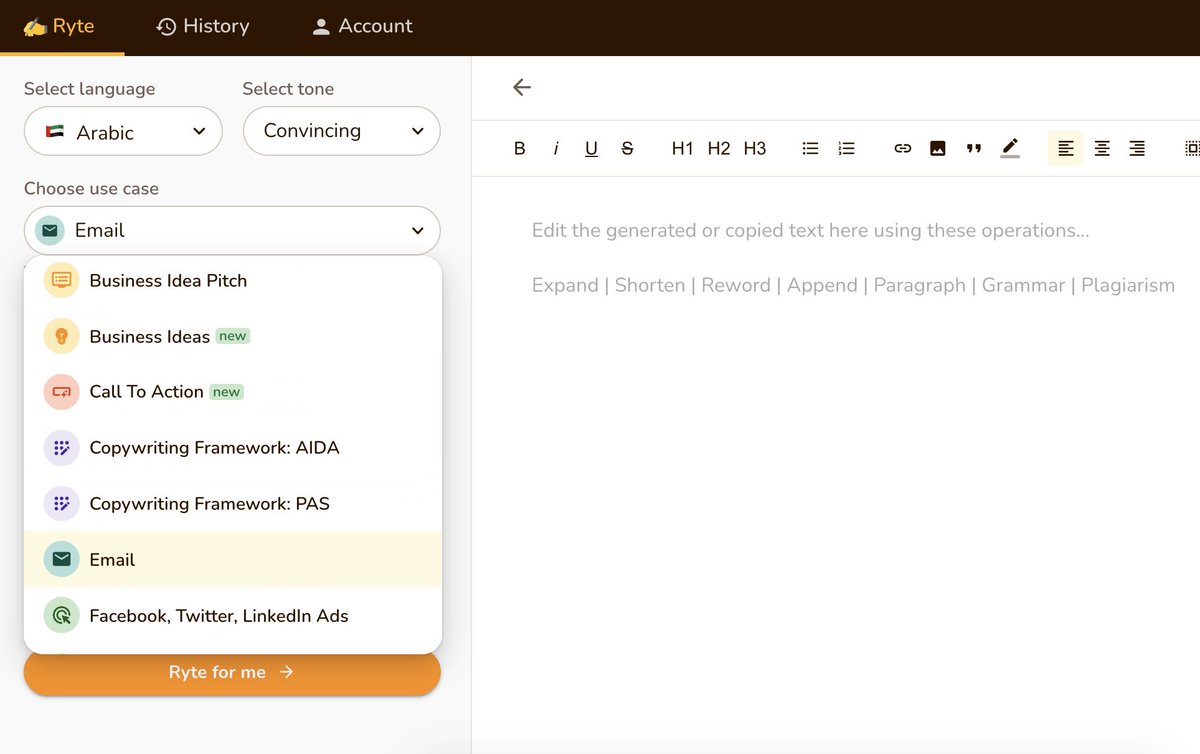Align text to the right
This screenshot has height=754, width=1200.
1137,148
